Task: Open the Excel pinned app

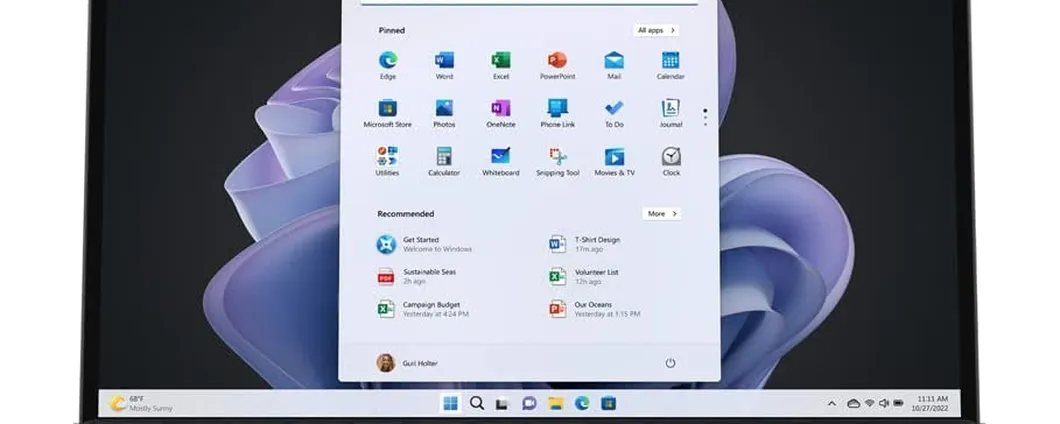Action: pyautogui.click(x=501, y=66)
